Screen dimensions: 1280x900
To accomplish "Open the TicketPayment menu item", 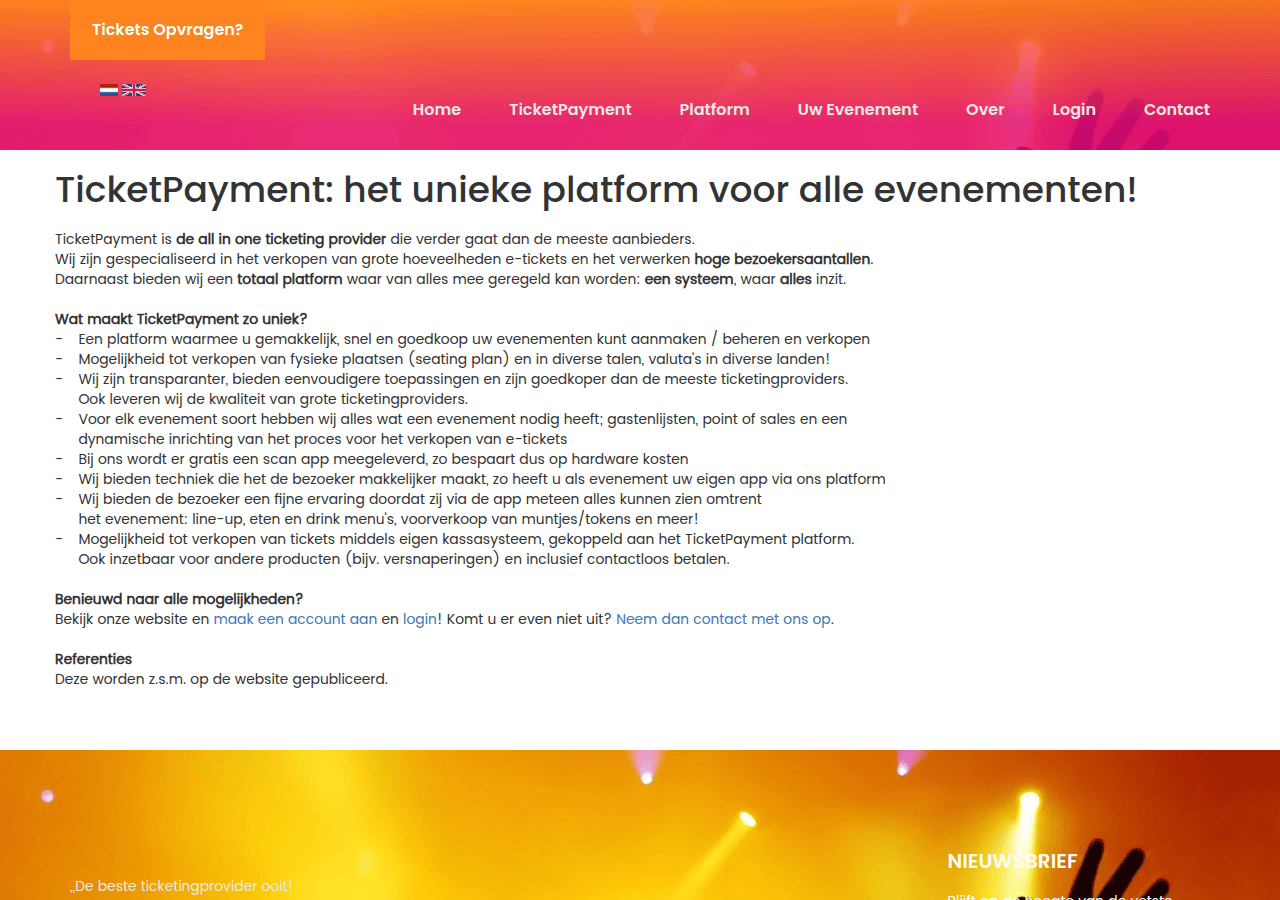I will (x=570, y=110).
